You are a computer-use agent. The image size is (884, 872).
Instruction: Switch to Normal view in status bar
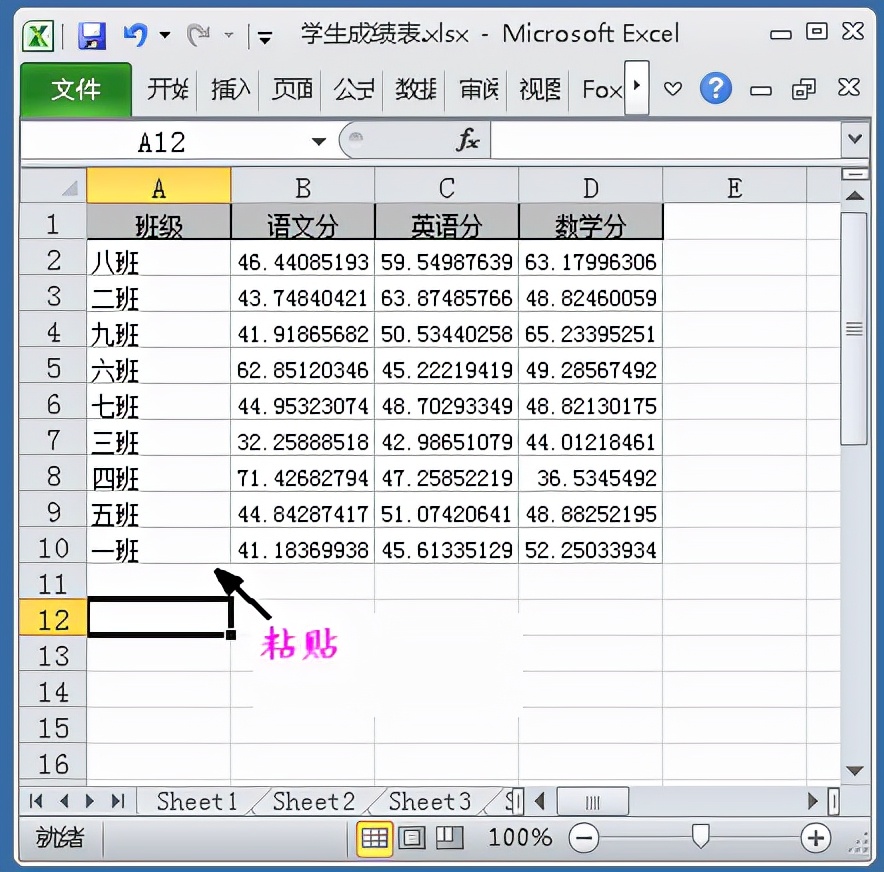pos(374,839)
